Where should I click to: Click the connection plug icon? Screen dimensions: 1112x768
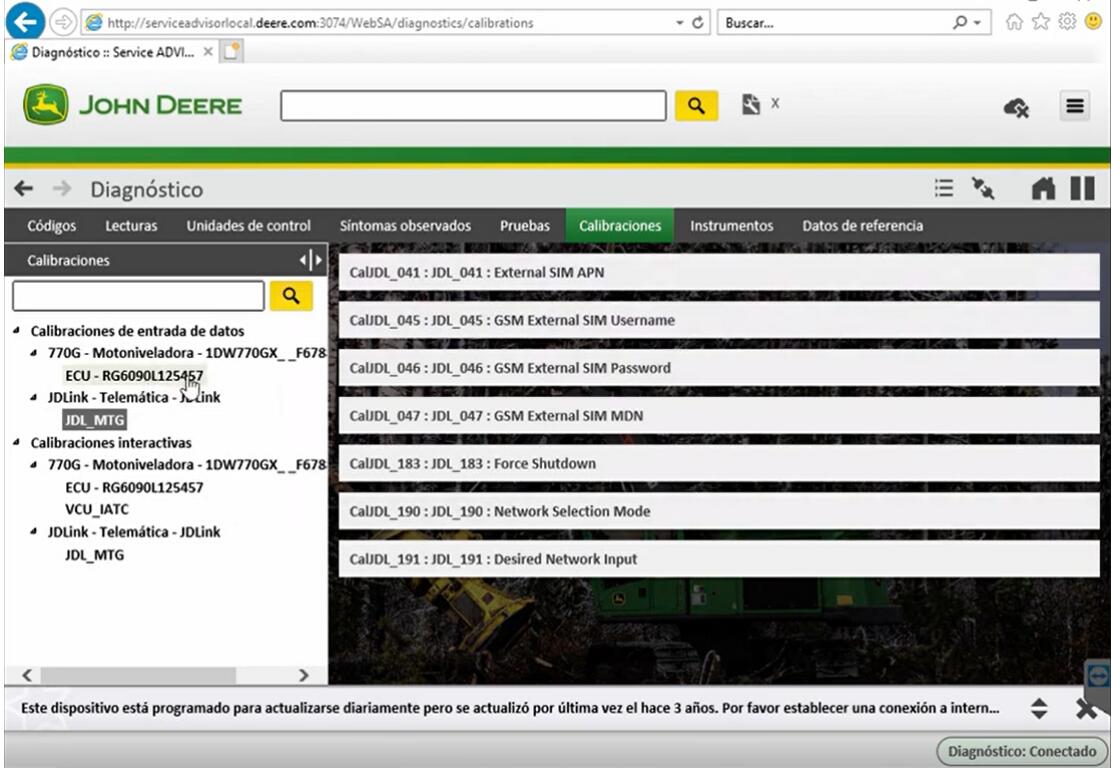[983, 189]
